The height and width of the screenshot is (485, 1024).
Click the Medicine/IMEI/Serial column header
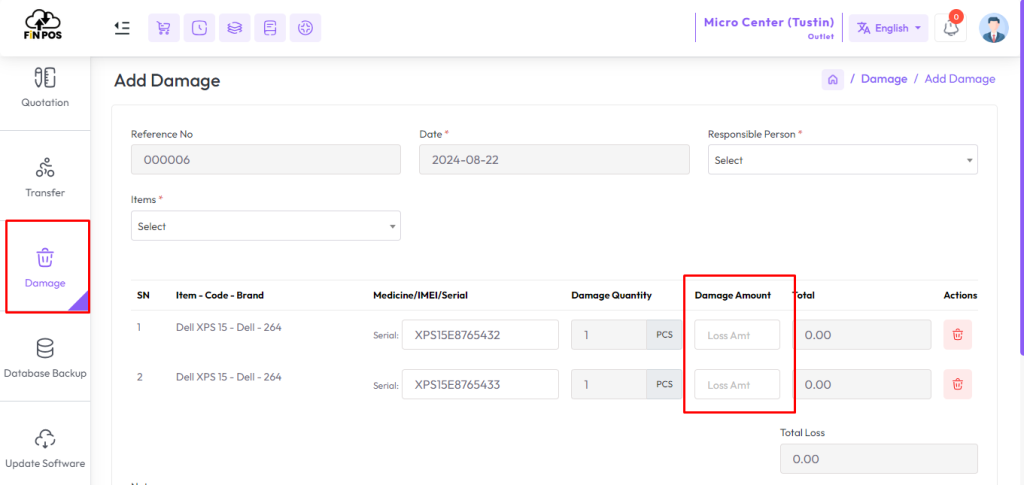tap(421, 295)
